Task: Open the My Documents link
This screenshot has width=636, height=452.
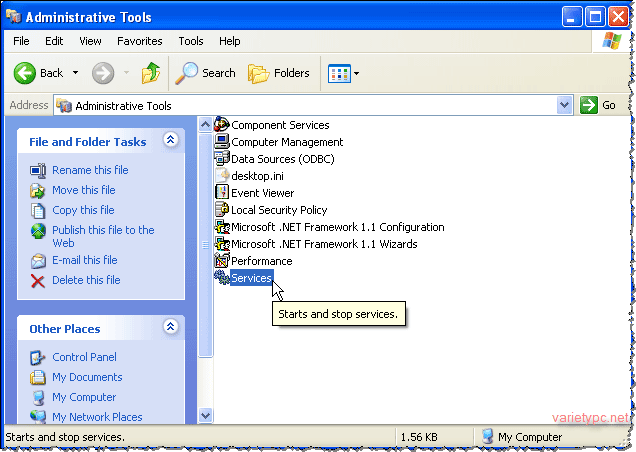Action: click(x=87, y=377)
